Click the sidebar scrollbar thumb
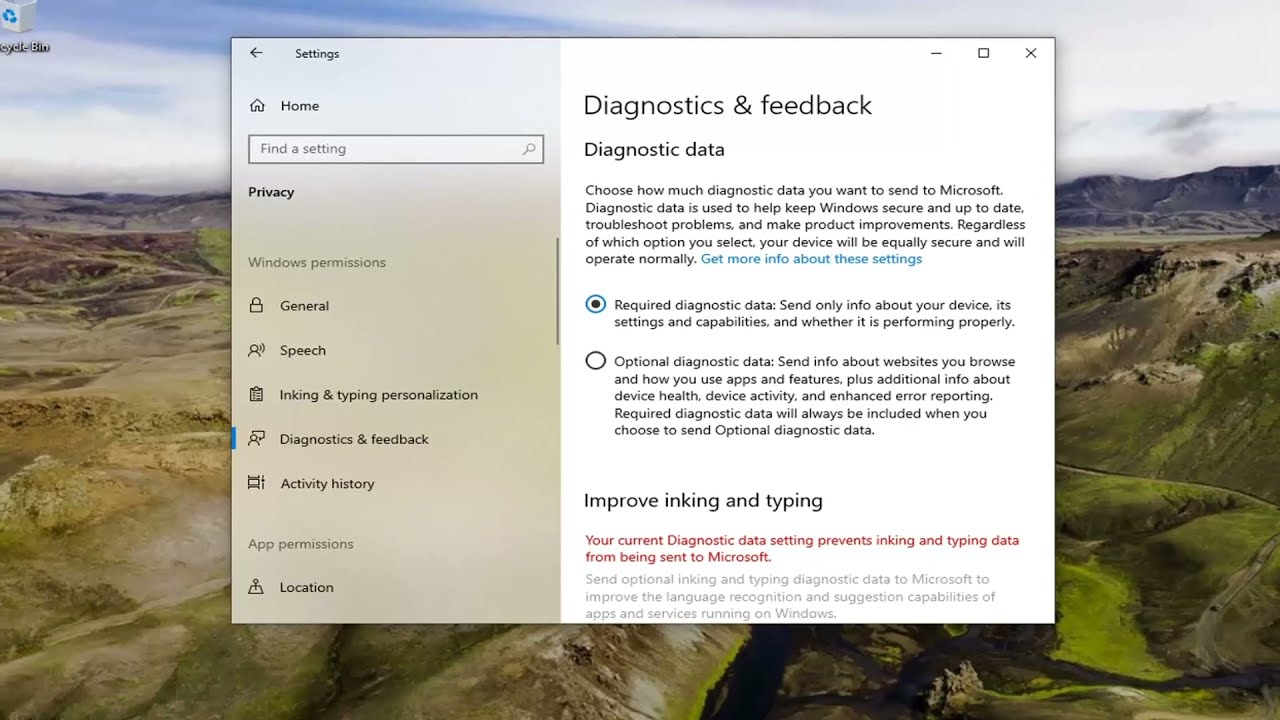Screen dimensions: 1280x720 point(557,292)
